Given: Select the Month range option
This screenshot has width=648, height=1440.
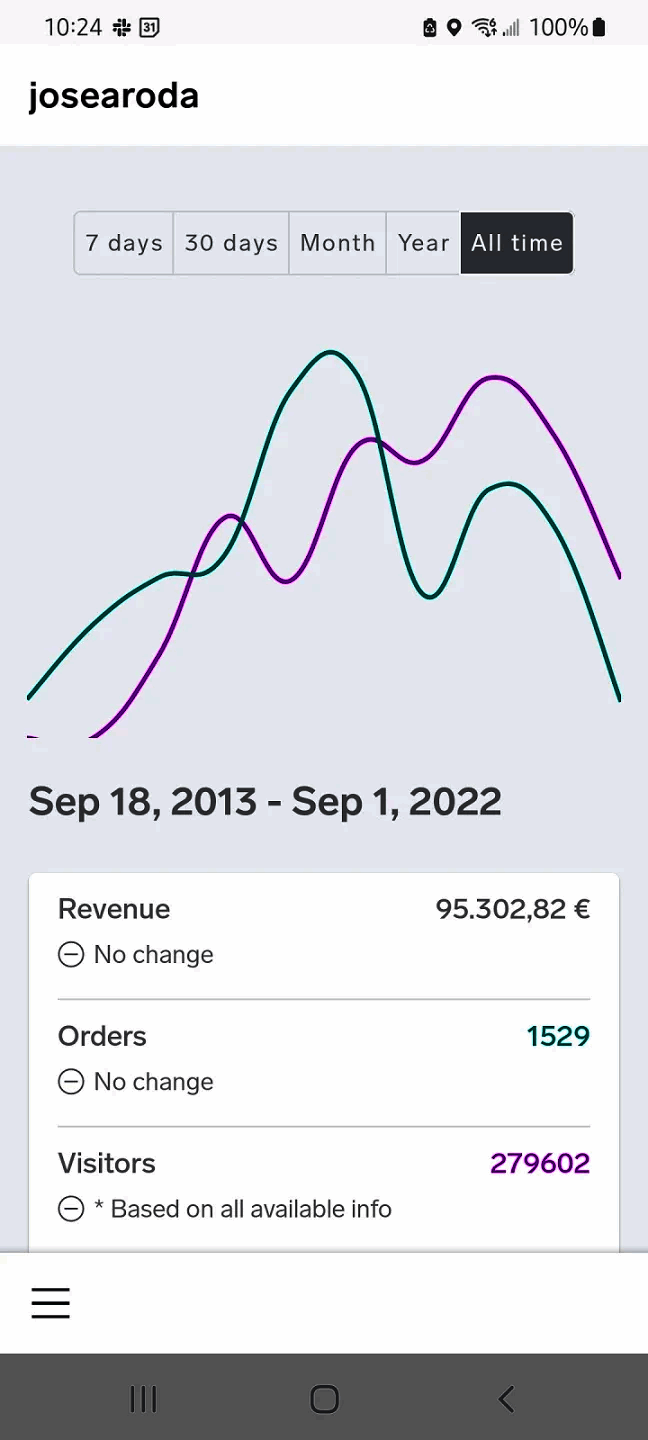Looking at the screenshot, I should pyautogui.click(x=338, y=243).
